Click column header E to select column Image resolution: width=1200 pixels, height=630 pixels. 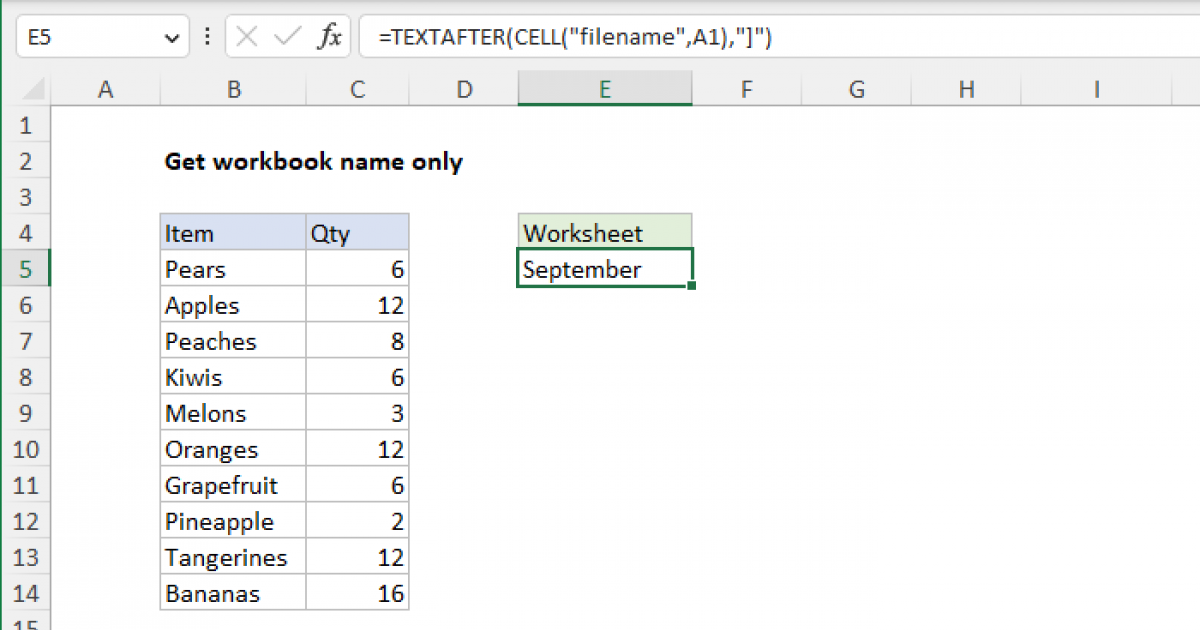tap(604, 89)
